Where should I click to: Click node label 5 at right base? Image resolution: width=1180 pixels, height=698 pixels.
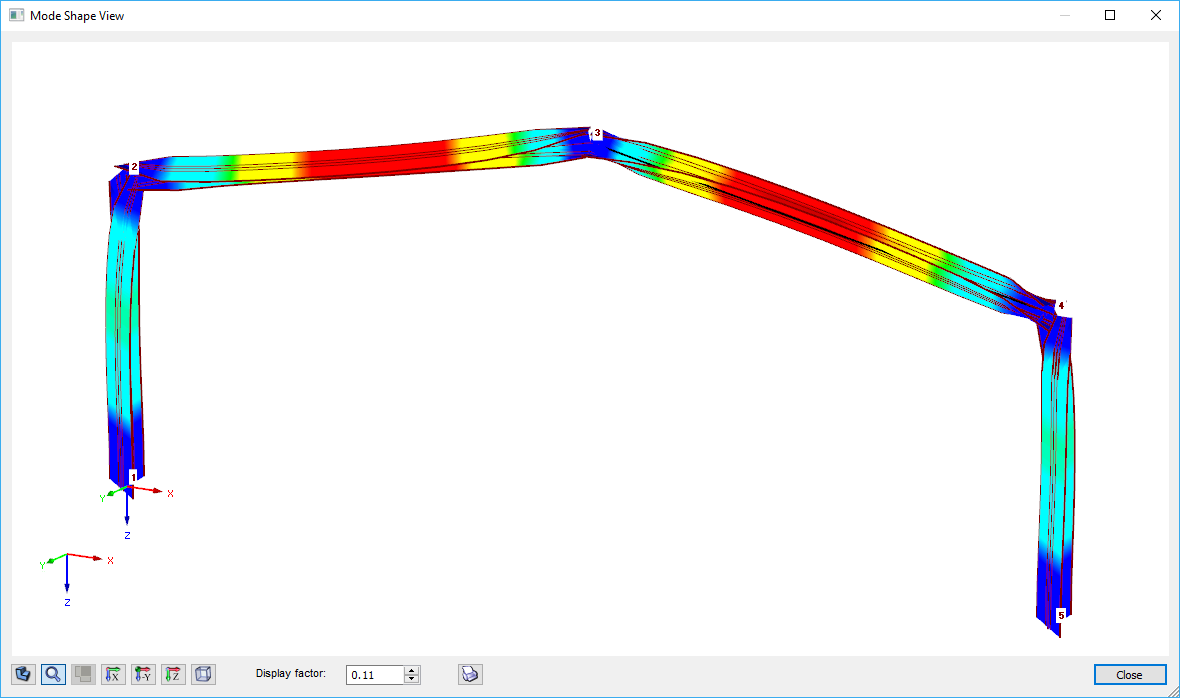(x=1061, y=615)
